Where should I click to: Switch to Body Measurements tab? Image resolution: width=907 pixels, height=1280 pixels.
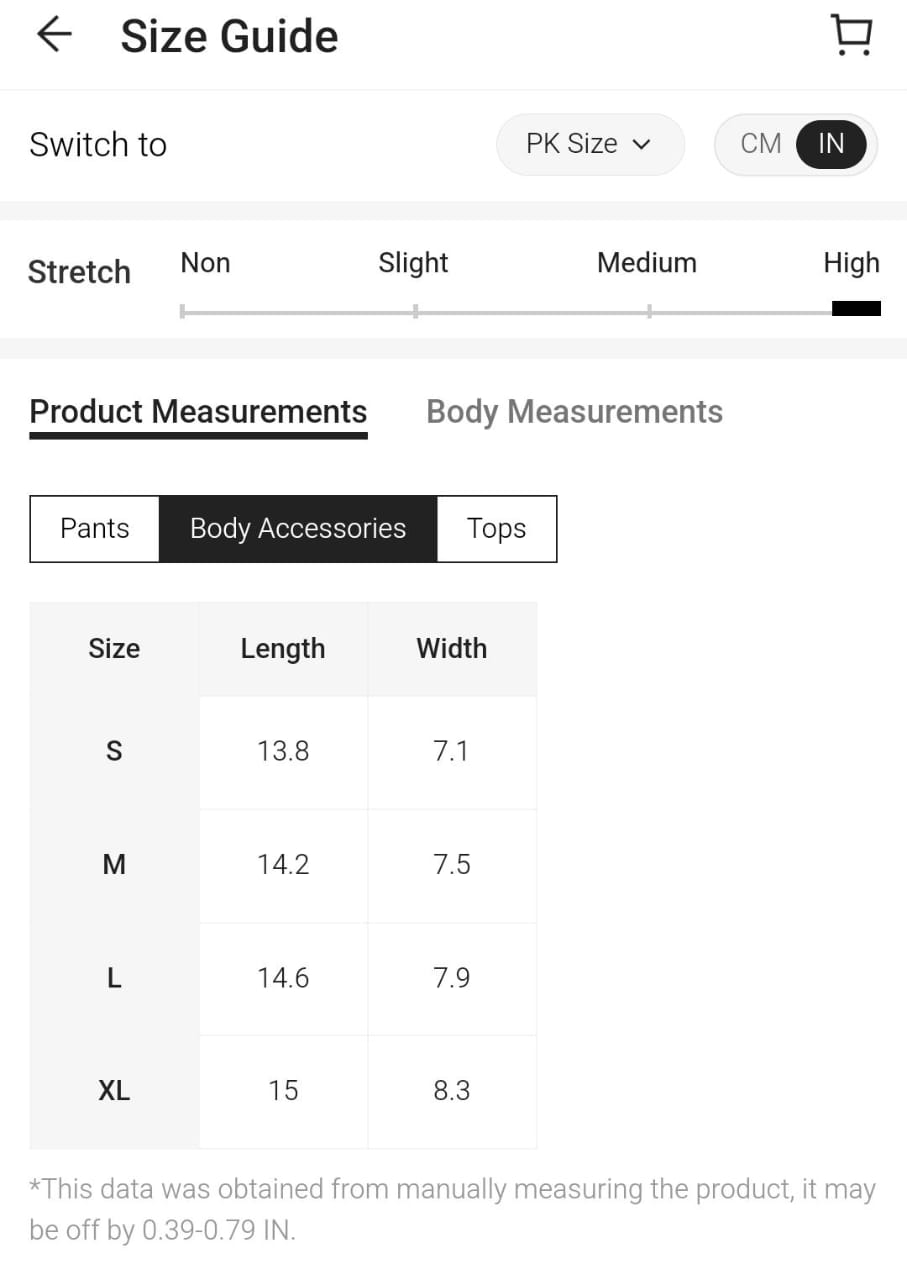click(x=574, y=412)
